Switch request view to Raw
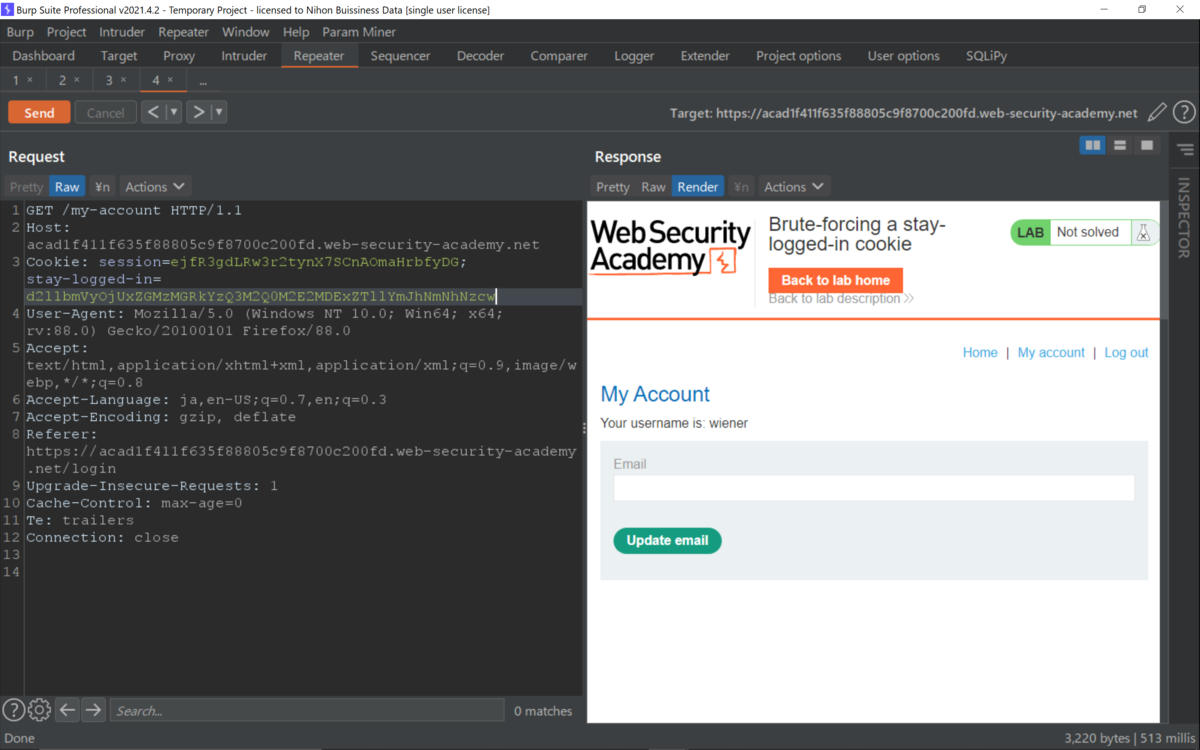This screenshot has height=750, width=1200. (67, 187)
